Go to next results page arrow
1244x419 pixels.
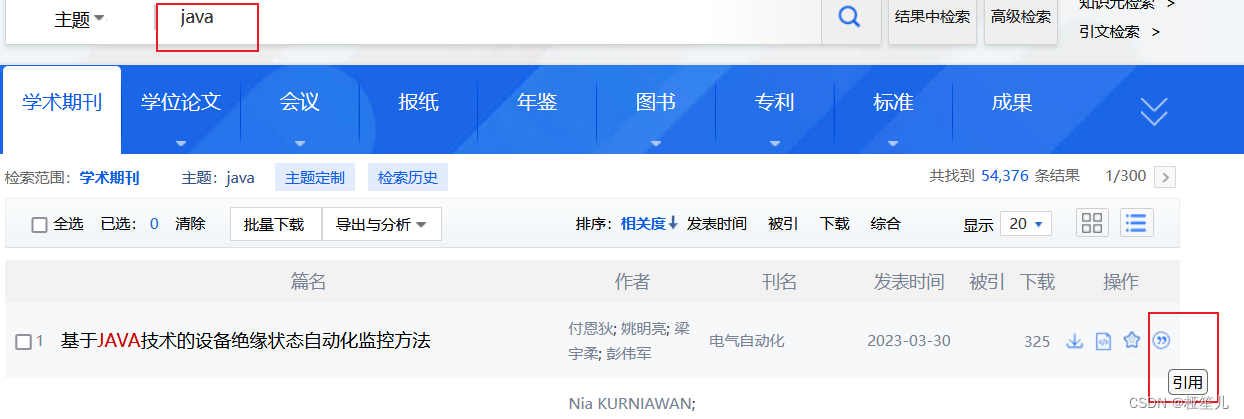(x=1165, y=177)
